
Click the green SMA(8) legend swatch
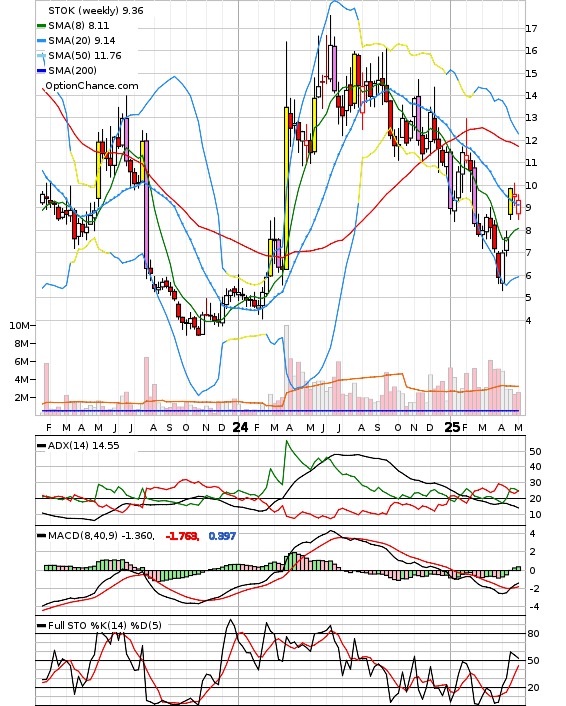pos(41,26)
